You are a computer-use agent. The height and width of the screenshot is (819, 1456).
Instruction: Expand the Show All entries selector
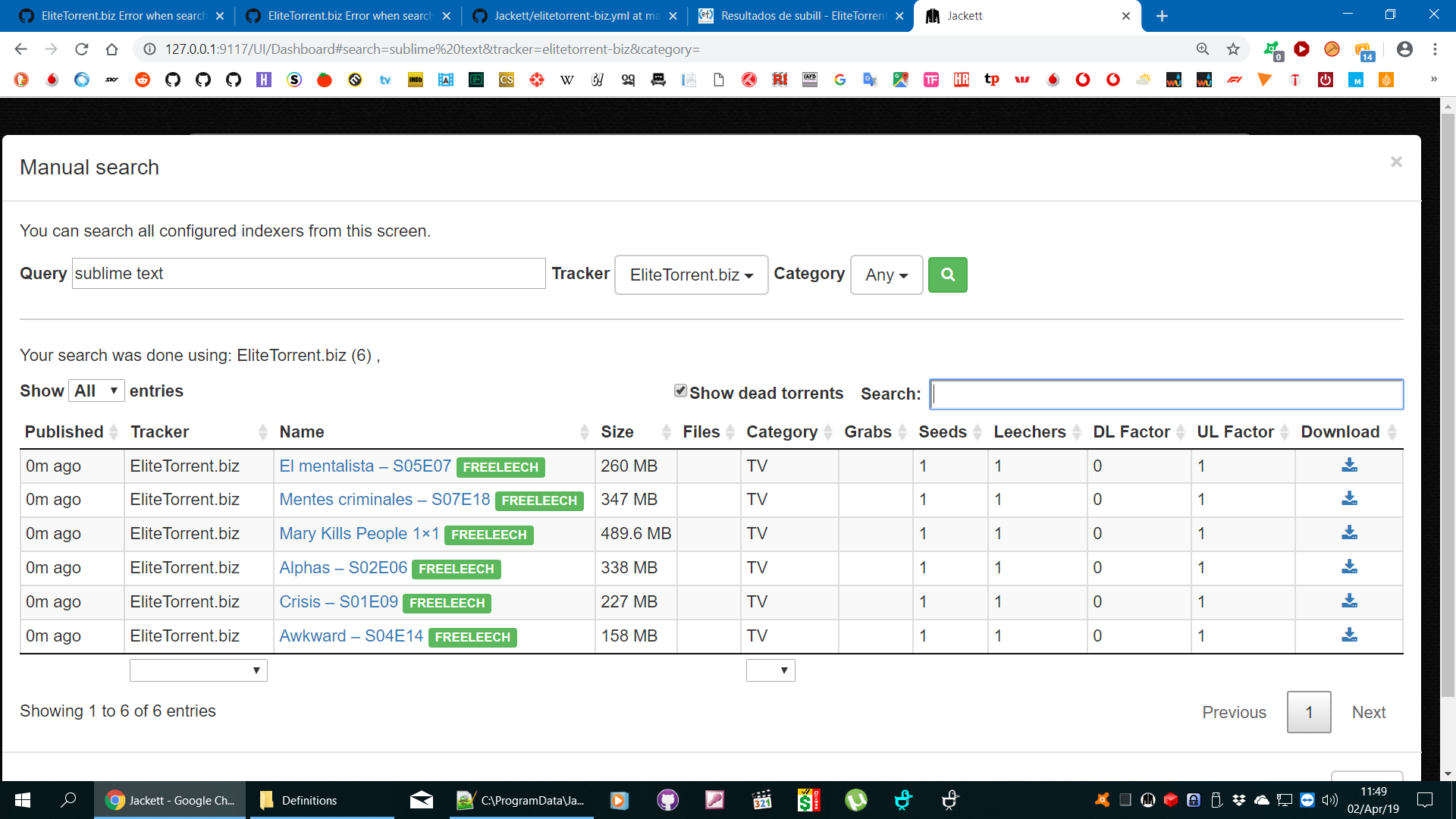[x=96, y=391]
